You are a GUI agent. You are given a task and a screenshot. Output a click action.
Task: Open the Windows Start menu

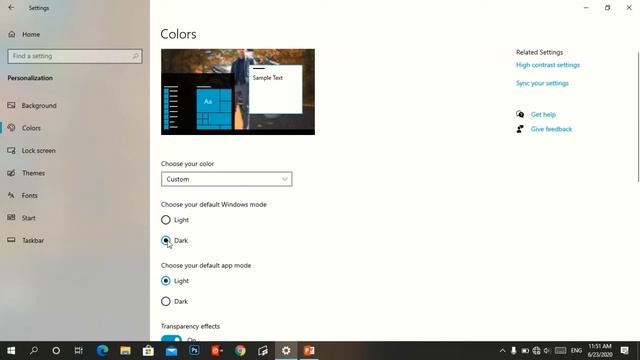(11, 351)
